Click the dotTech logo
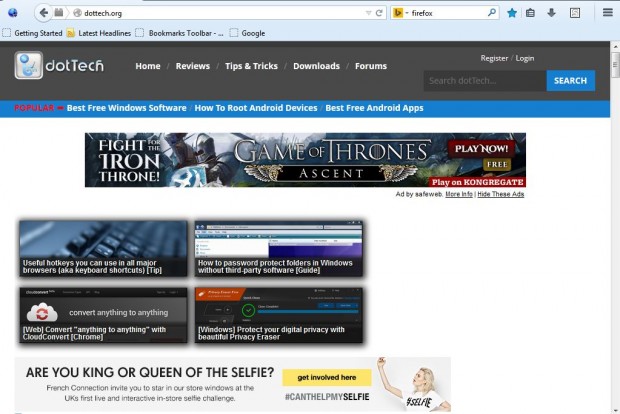This screenshot has height=414, width=620. (59, 65)
